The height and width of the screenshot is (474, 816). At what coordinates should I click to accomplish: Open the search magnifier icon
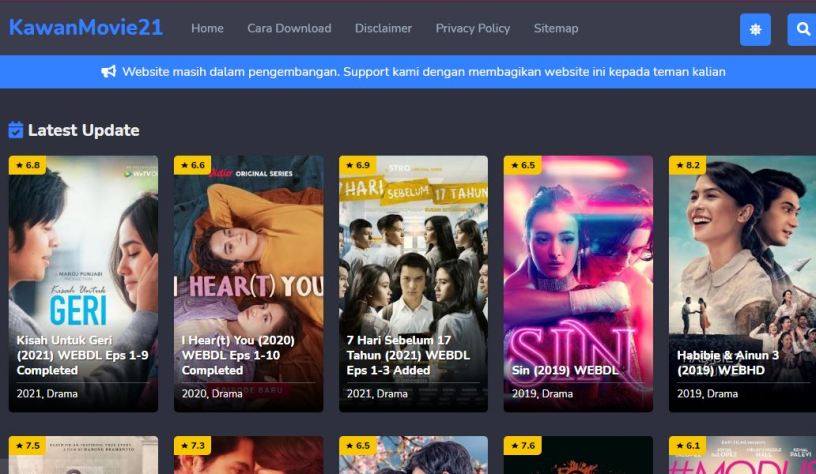click(802, 30)
